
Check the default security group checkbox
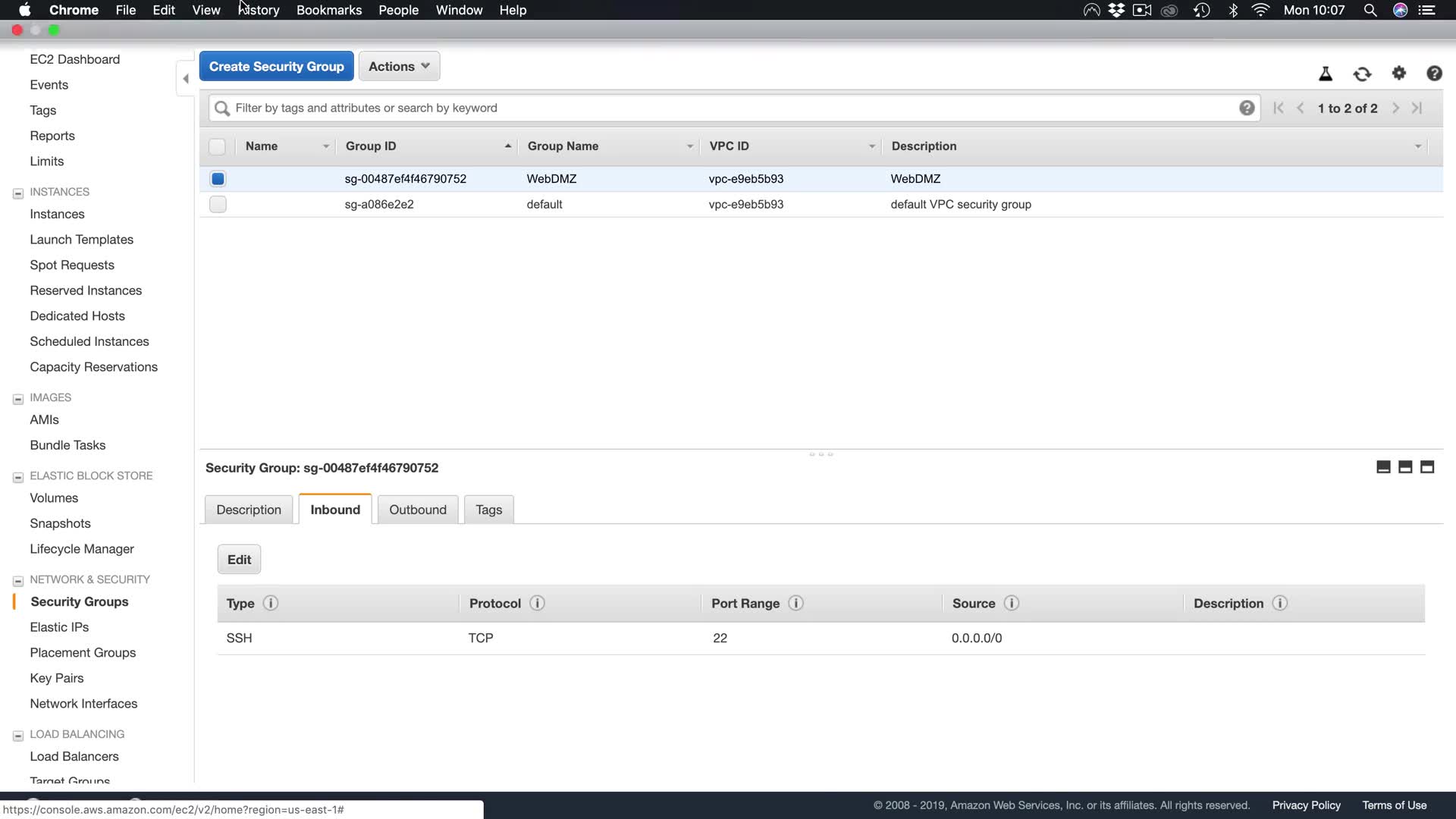(218, 204)
